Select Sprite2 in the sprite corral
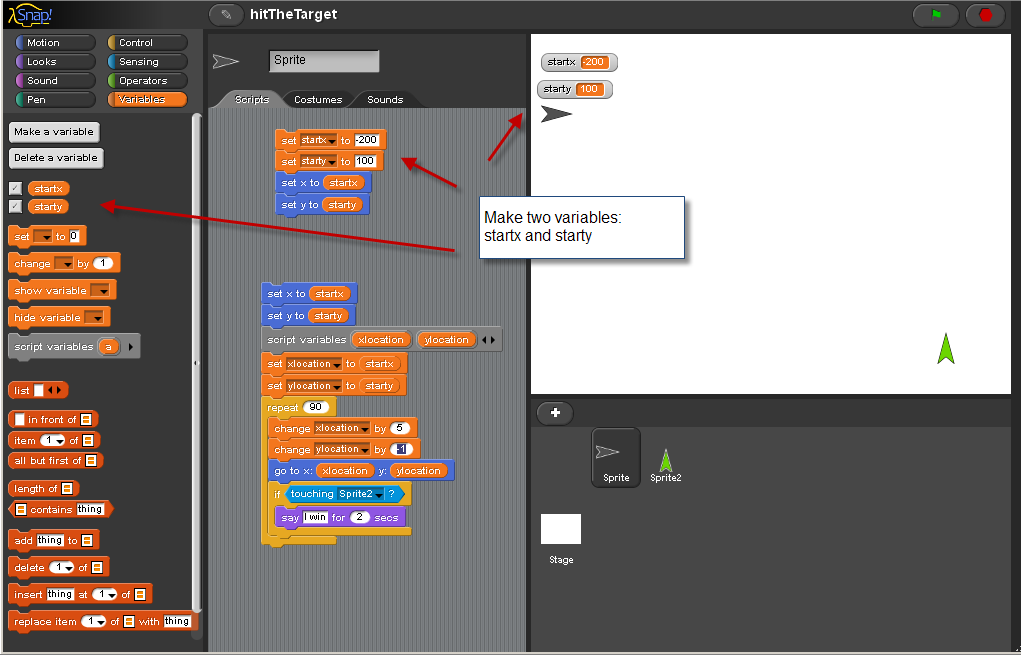Image resolution: width=1021 pixels, height=655 pixels. [665, 465]
